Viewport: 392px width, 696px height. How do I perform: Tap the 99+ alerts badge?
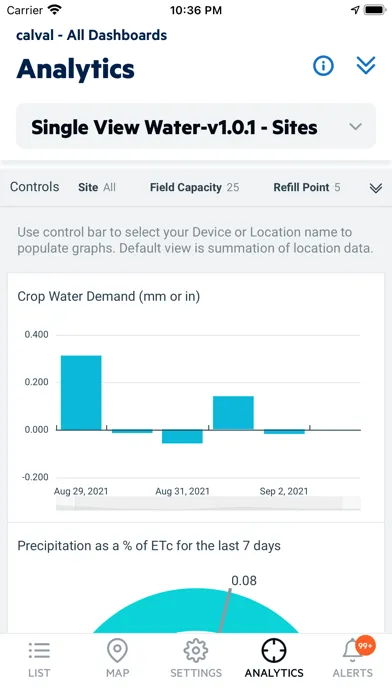coord(365,646)
